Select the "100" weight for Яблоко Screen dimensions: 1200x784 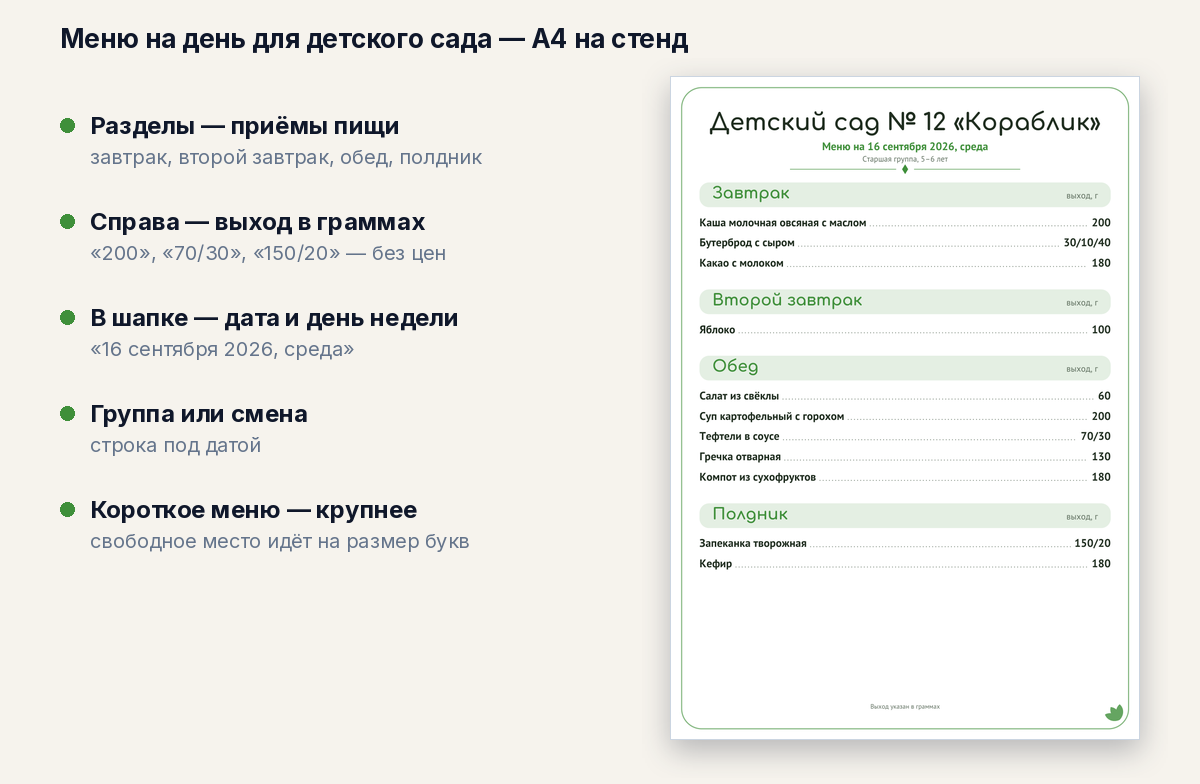[x=1101, y=330]
